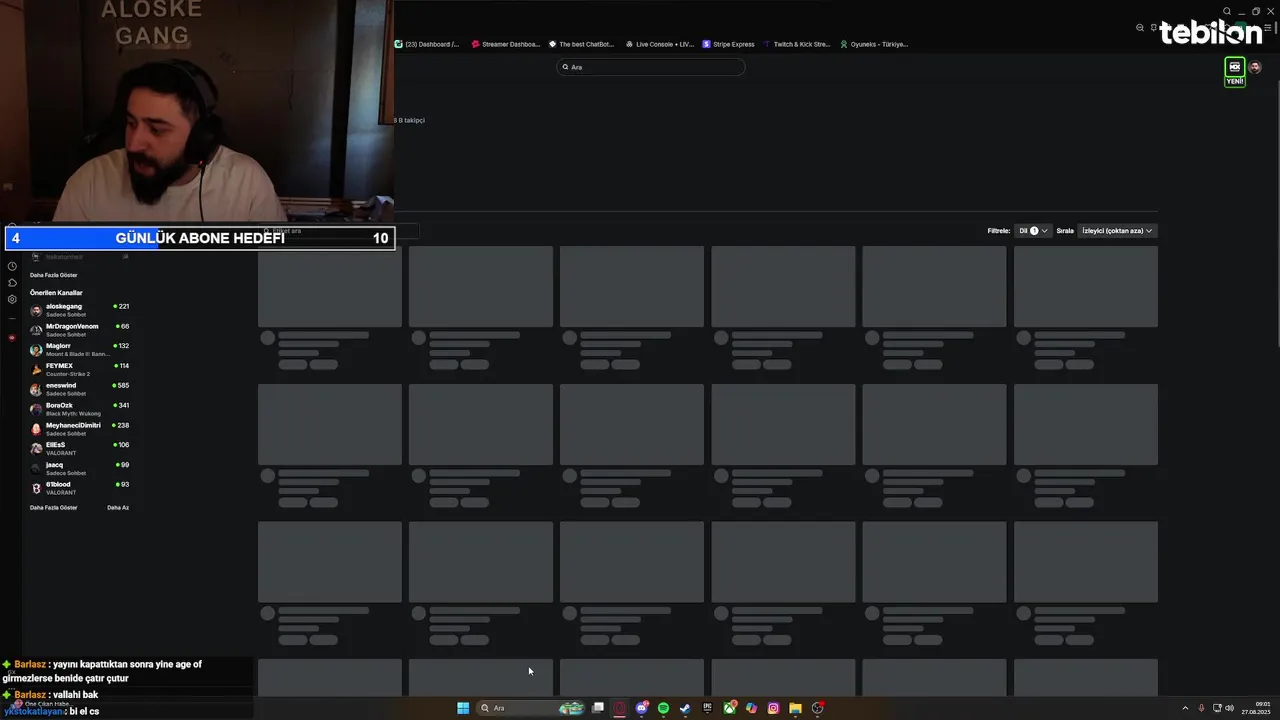The image size is (1280, 720).
Task: Open BoraOzk recommended channel
Action: click(80, 409)
